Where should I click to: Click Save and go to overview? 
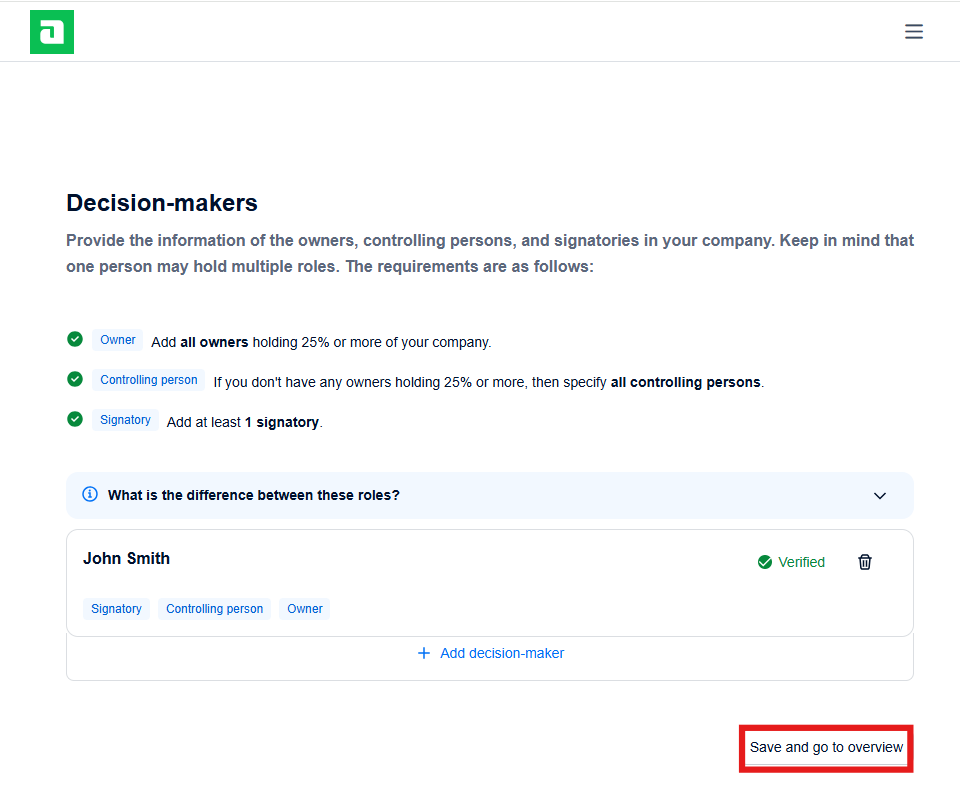pos(826,747)
